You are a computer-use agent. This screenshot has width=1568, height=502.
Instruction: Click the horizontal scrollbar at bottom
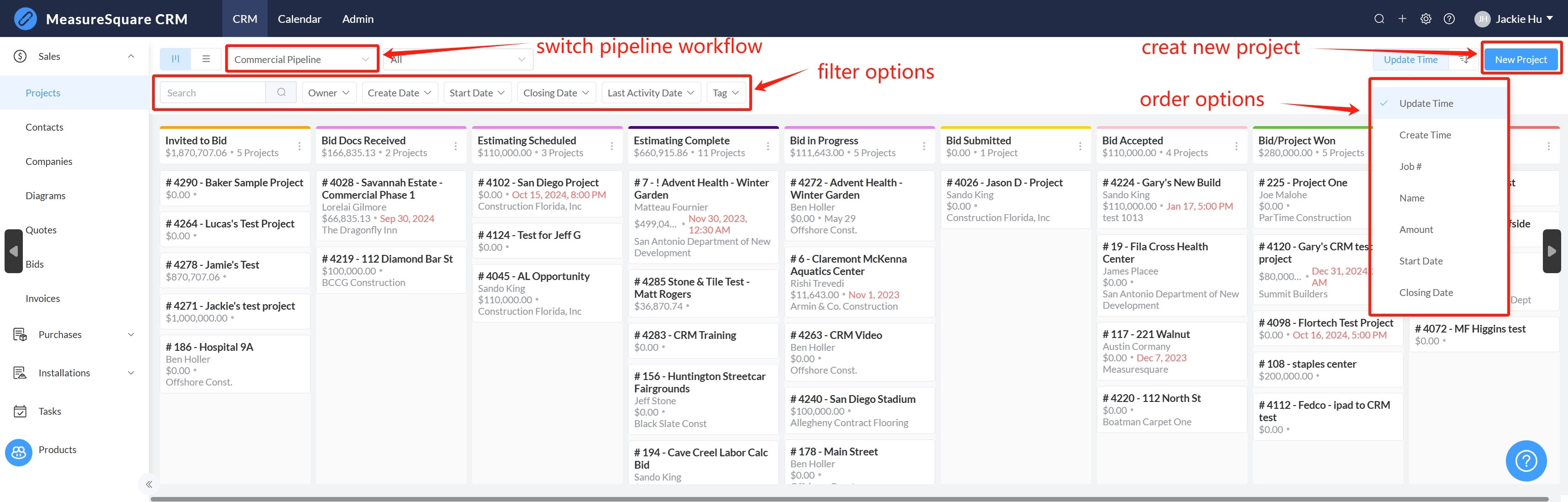(x=849, y=499)
